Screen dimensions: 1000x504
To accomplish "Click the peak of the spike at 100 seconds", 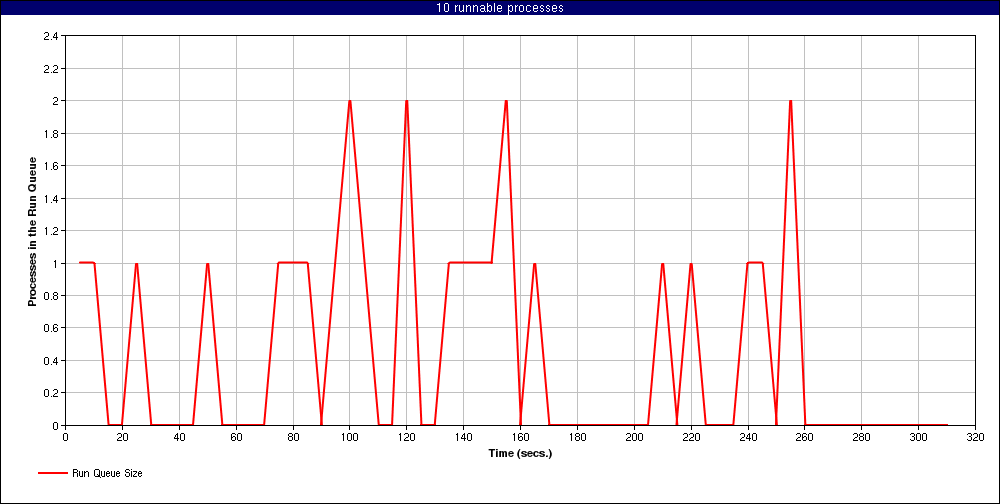I will pos(349,101).
